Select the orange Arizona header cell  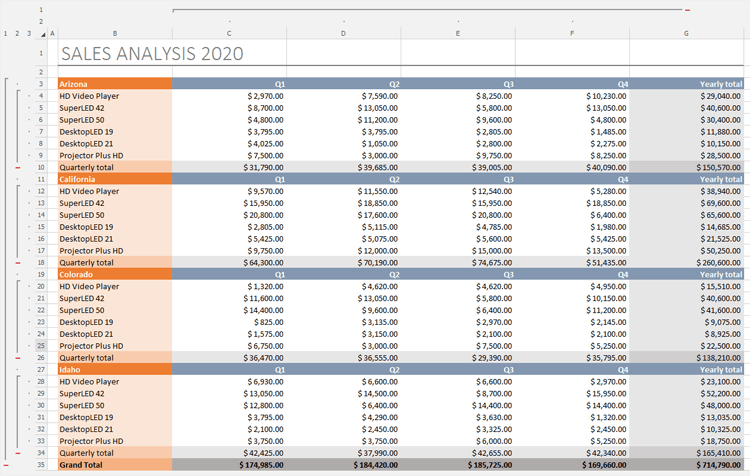(114, 84)
